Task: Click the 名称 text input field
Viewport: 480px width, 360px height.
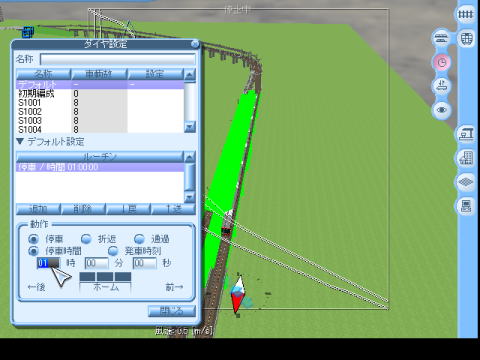Action: tap(118, 59)
